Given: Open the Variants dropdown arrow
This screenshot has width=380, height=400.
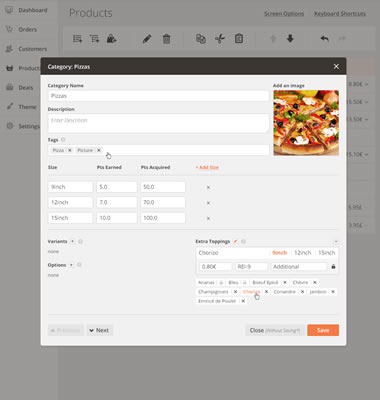Looking at the screenshot, I should (x=72, y=241).
